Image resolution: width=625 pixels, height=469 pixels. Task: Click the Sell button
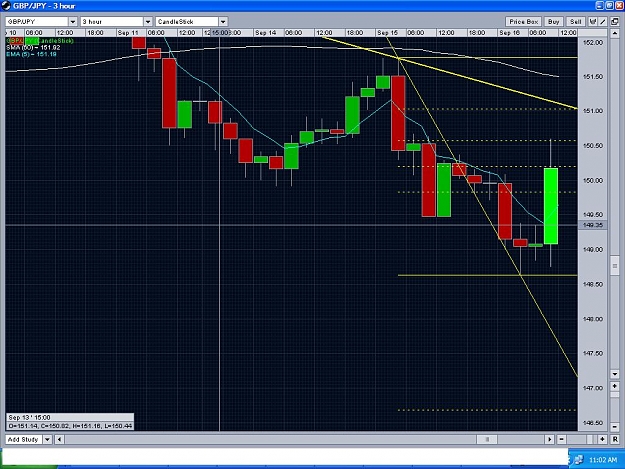[575, 22]
